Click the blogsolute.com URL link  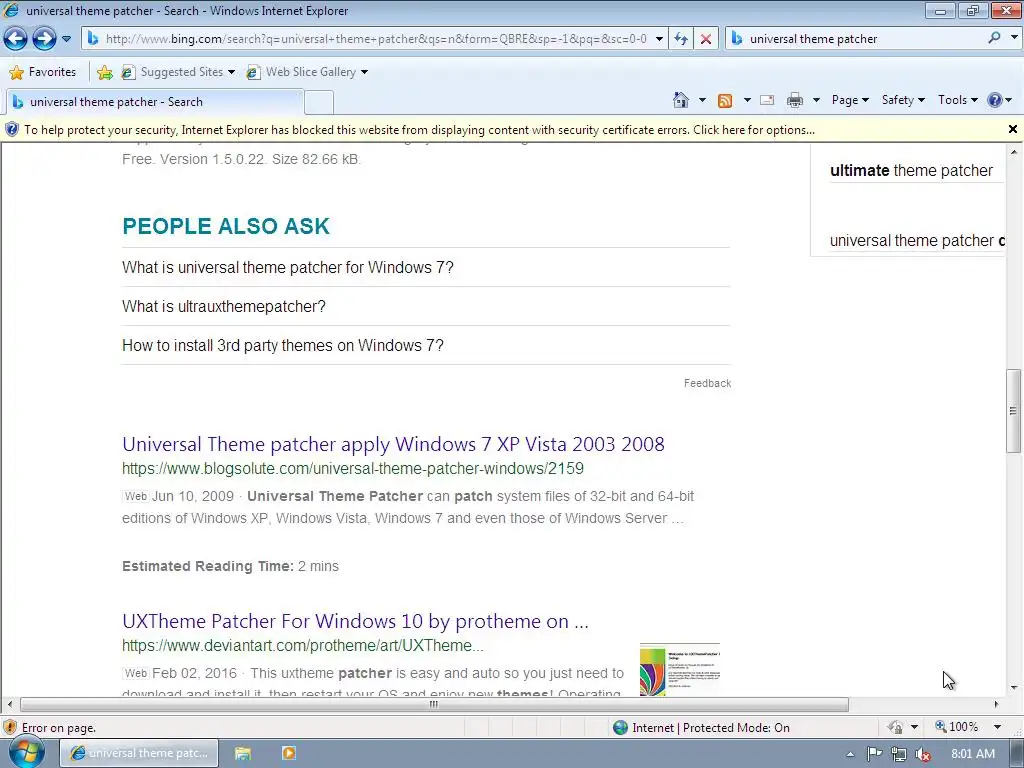click(353, 468)
